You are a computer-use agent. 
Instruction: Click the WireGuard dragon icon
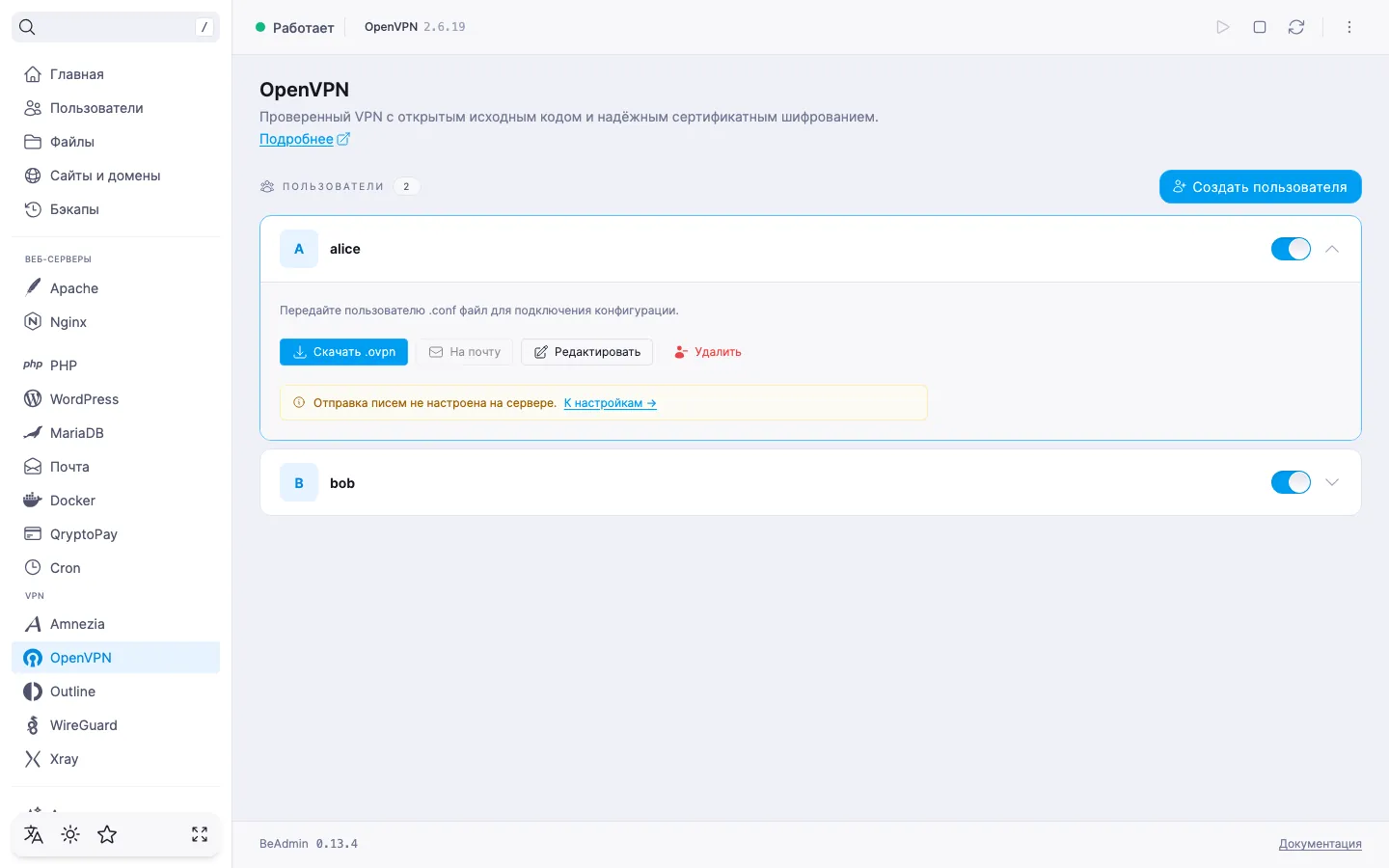click(33, 725)
